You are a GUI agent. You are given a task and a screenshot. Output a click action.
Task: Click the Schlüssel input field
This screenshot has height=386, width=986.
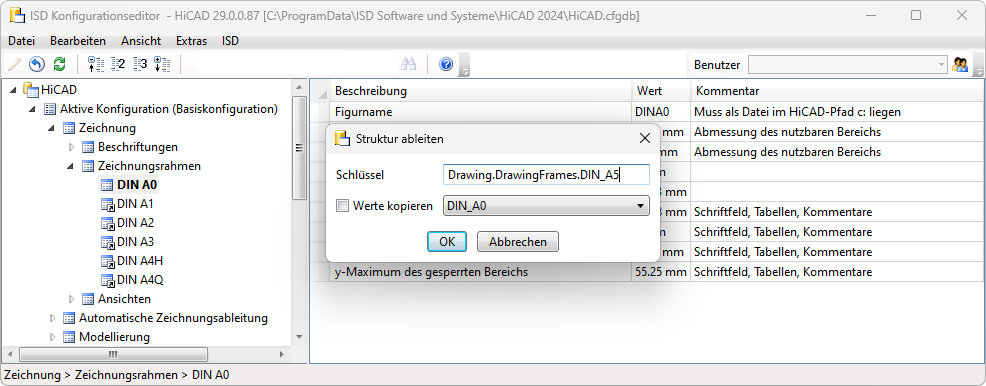[x=546, y=175]
